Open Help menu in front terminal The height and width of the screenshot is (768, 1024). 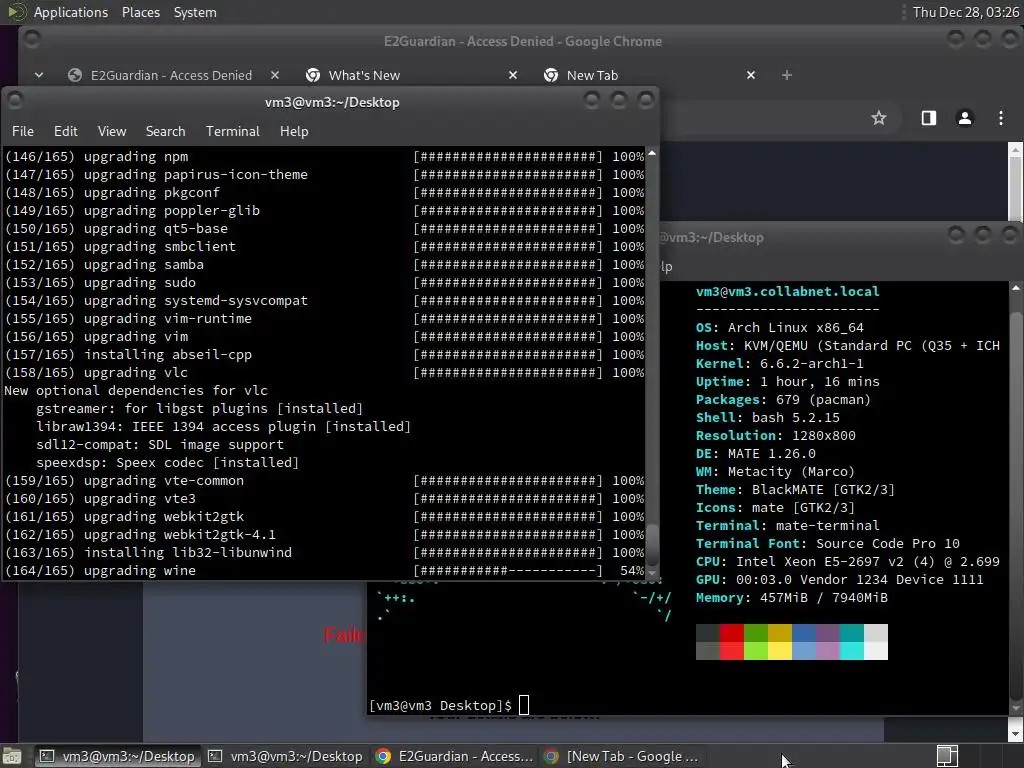[294, 131]
